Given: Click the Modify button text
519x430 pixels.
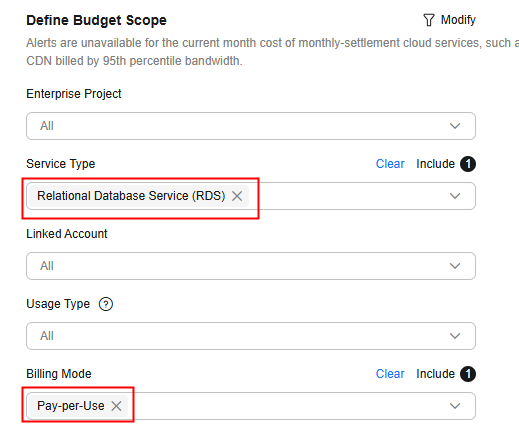Looking at the screenshot, I should [x=458, y=20].
